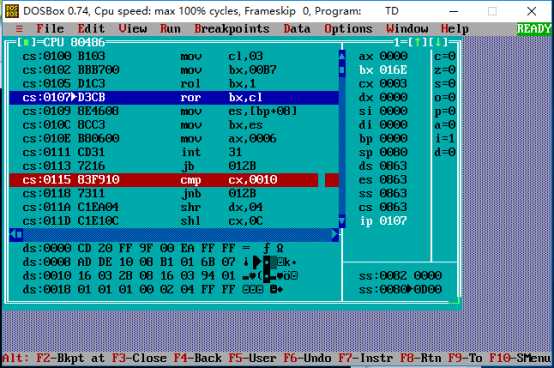This screenshot has width=554, height=368.
Task: Select the dx register in the register pane
Action: (x=383, y=97)
